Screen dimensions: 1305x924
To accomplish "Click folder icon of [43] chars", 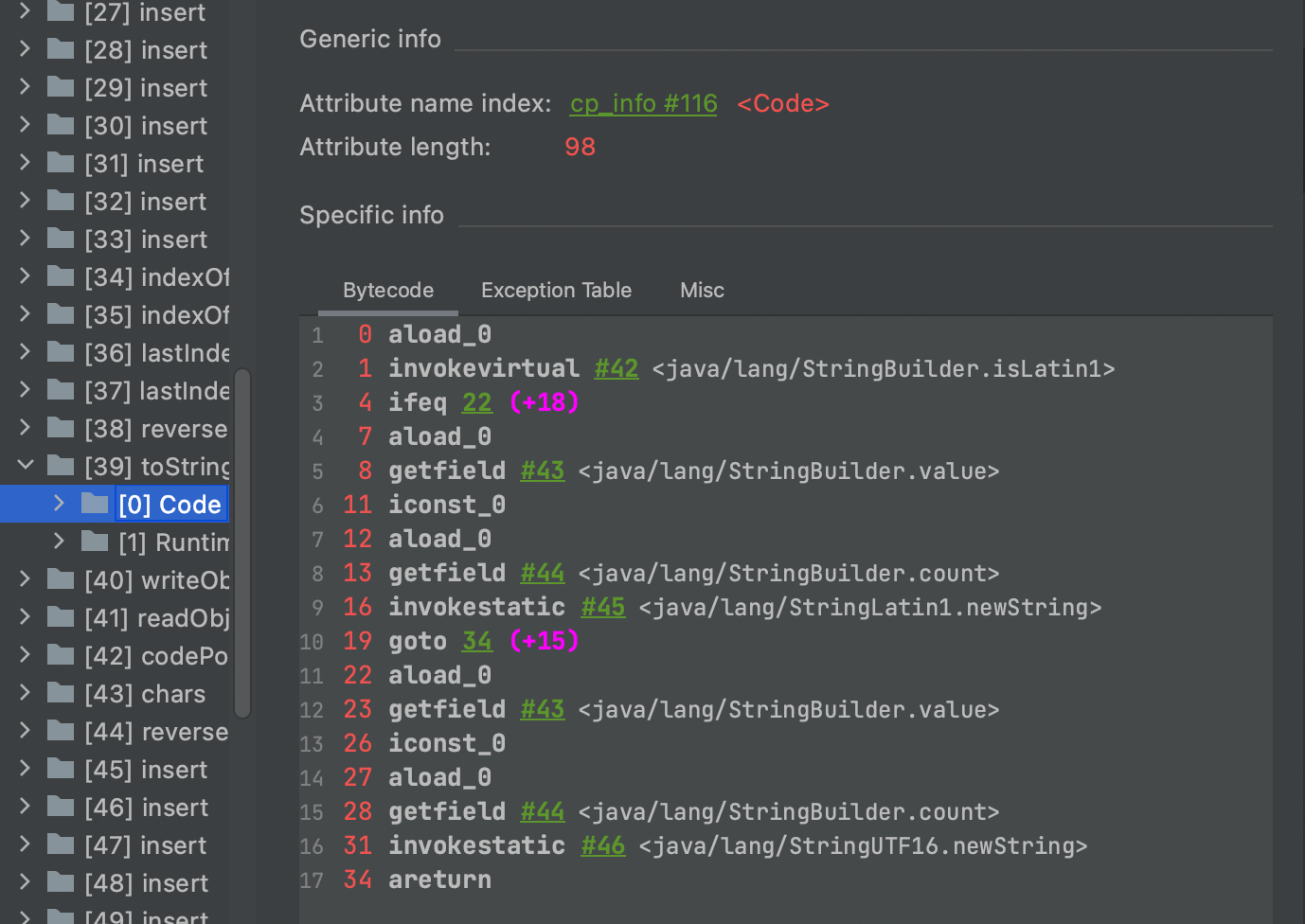I will [x=61, y=693].
